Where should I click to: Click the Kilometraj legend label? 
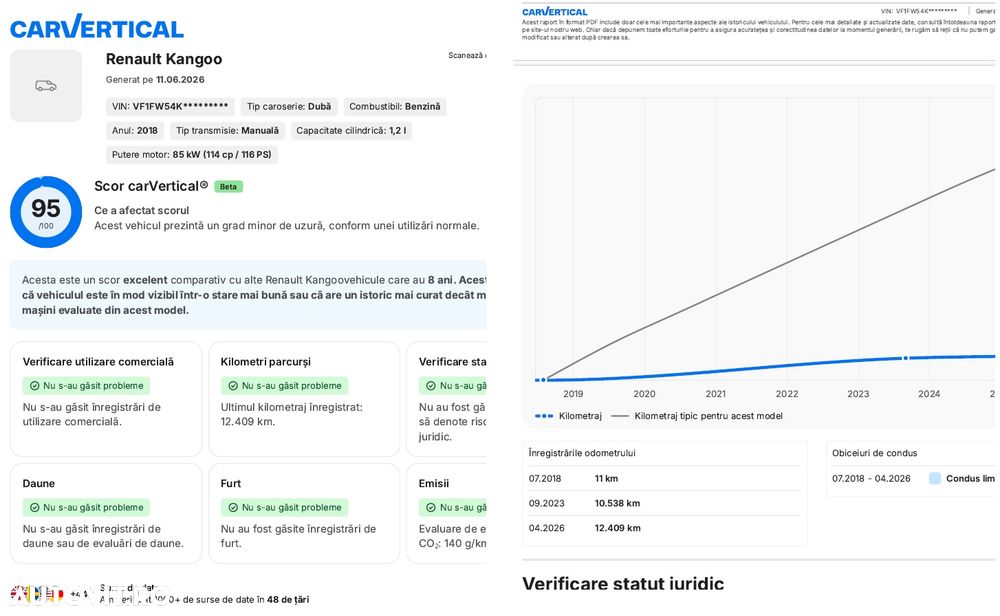(x=580, y=416)
